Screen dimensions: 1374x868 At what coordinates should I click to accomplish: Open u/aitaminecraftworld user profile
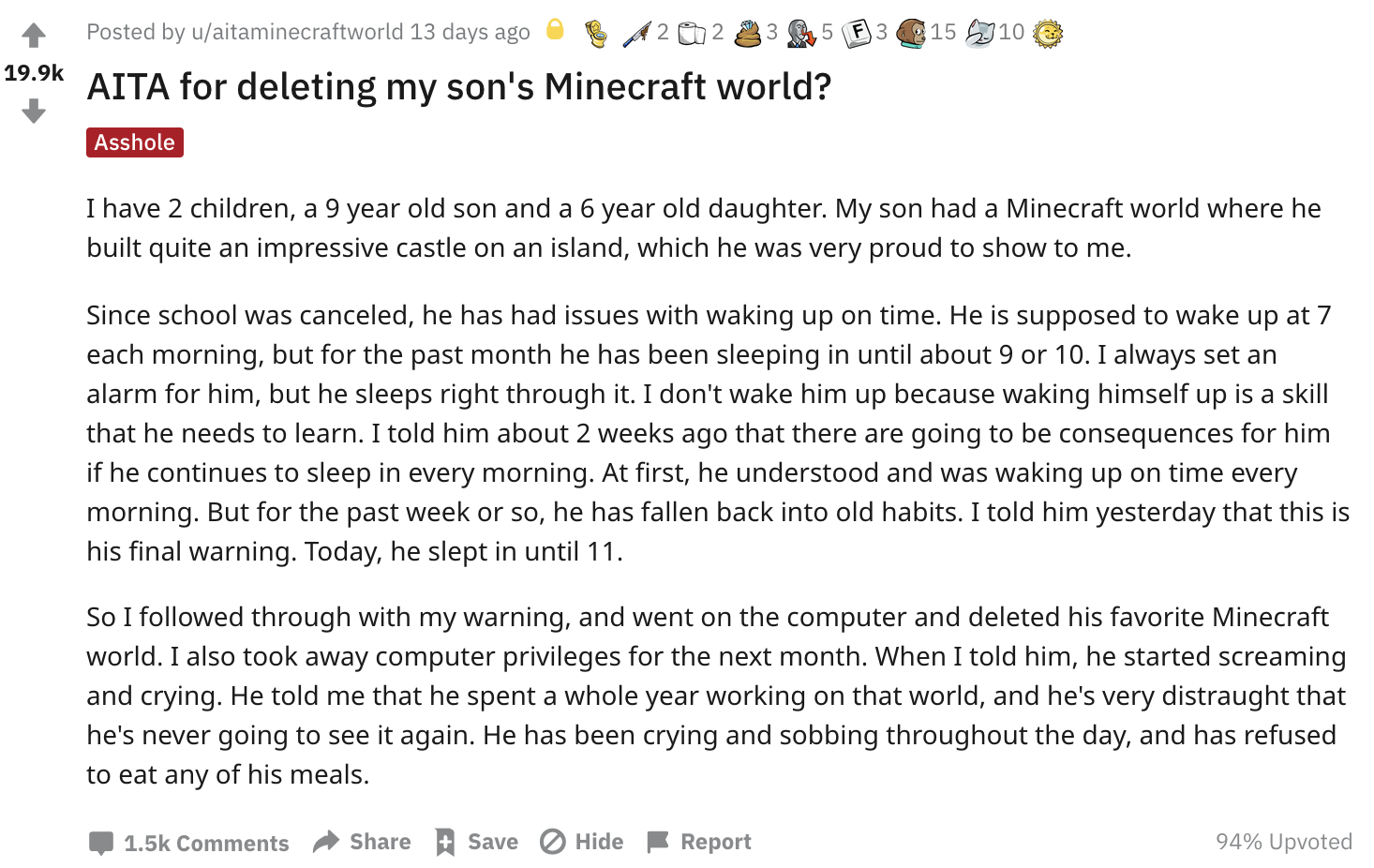pyautogui.click(x=297, y=32)
